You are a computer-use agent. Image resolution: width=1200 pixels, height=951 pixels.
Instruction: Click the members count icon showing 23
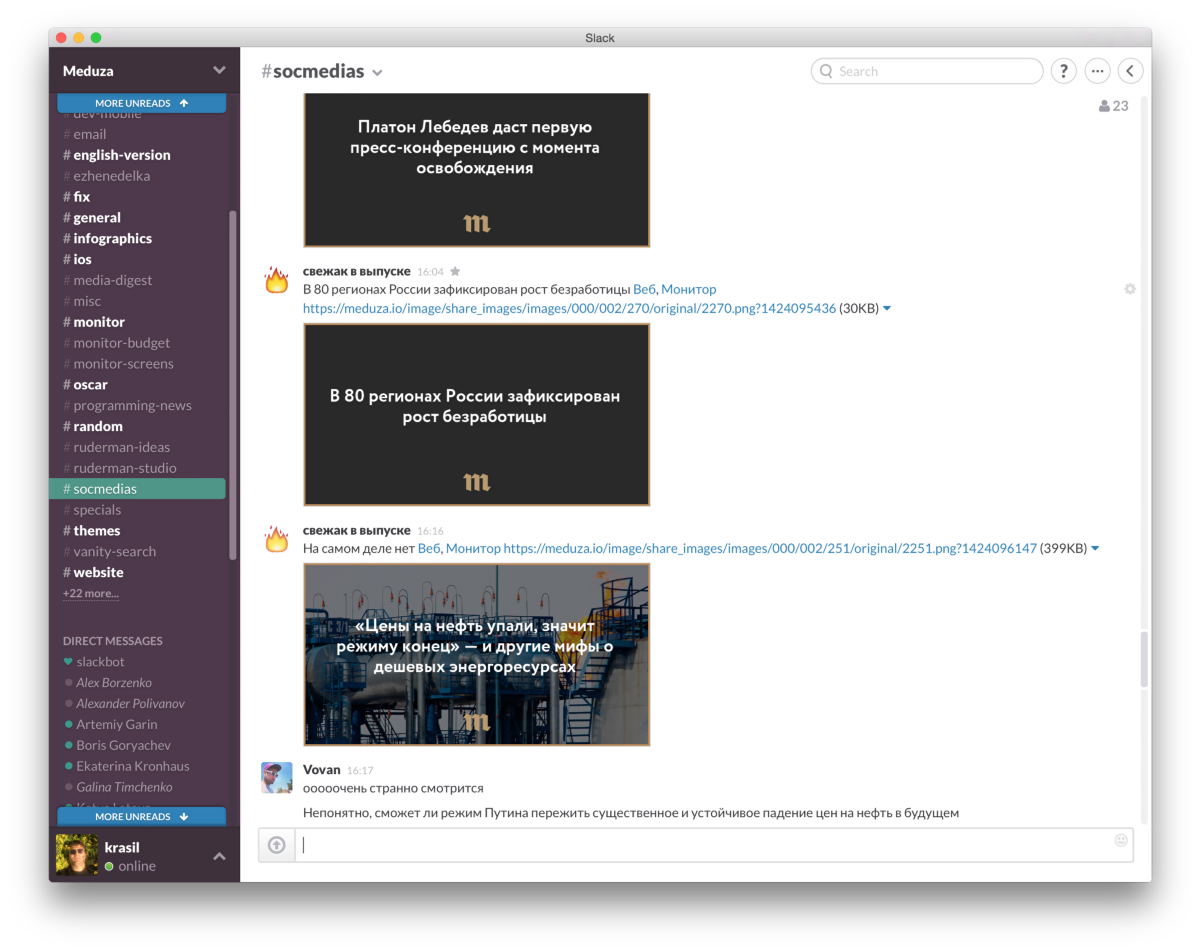1113,106
